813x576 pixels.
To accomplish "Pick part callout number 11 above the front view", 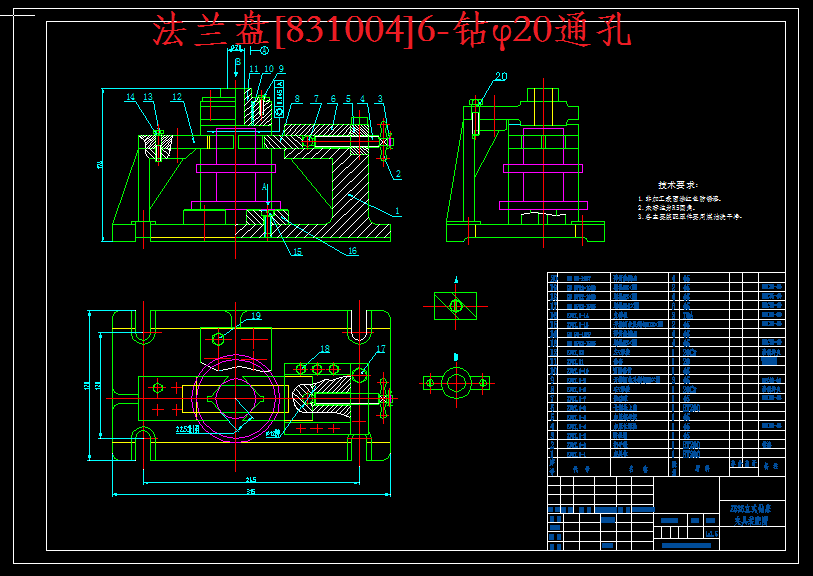I will click(254, 68).
